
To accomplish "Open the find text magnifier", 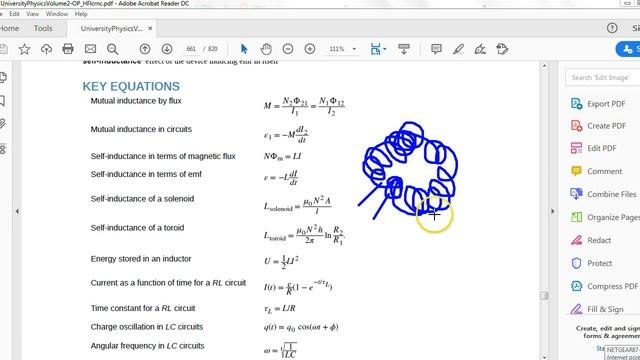I will pyautogui.click(x=112, y=49).
